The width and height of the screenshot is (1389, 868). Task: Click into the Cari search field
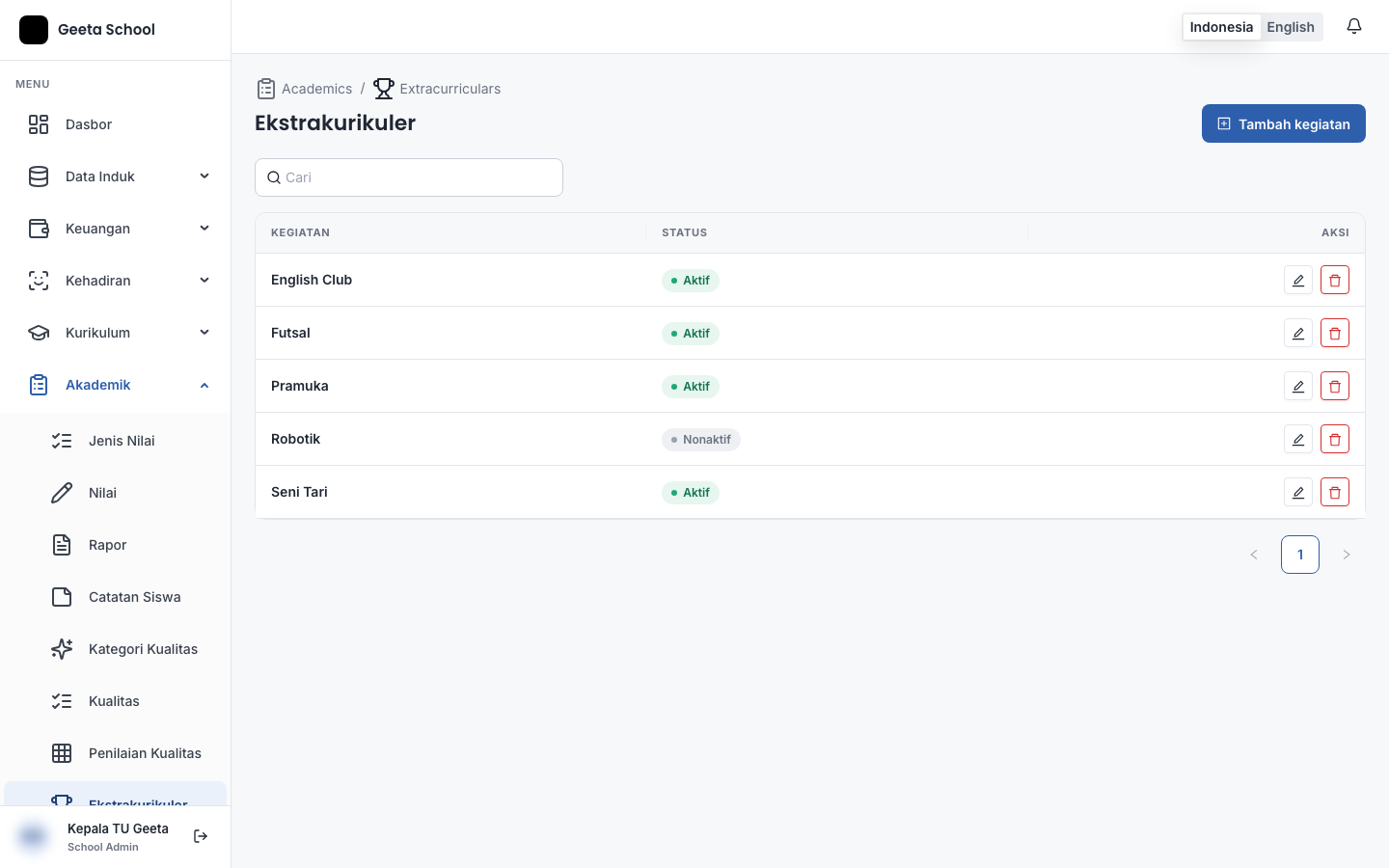(409, 177)
